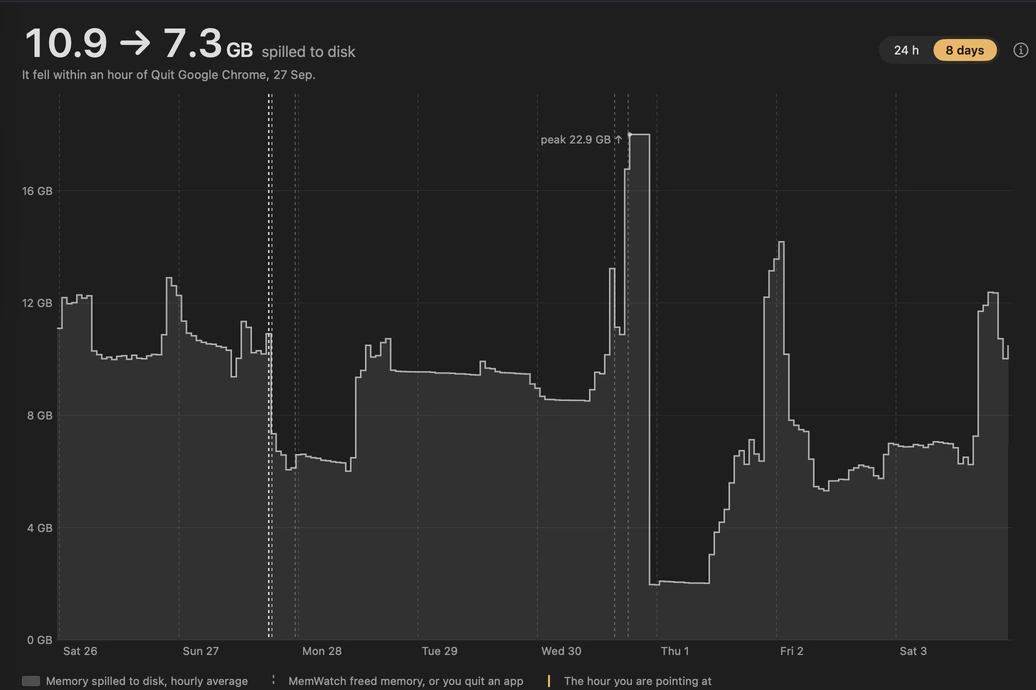Screen dimensions: 1036x690
Task: Click the Wed 30 date label
Action: coord(561,651)
